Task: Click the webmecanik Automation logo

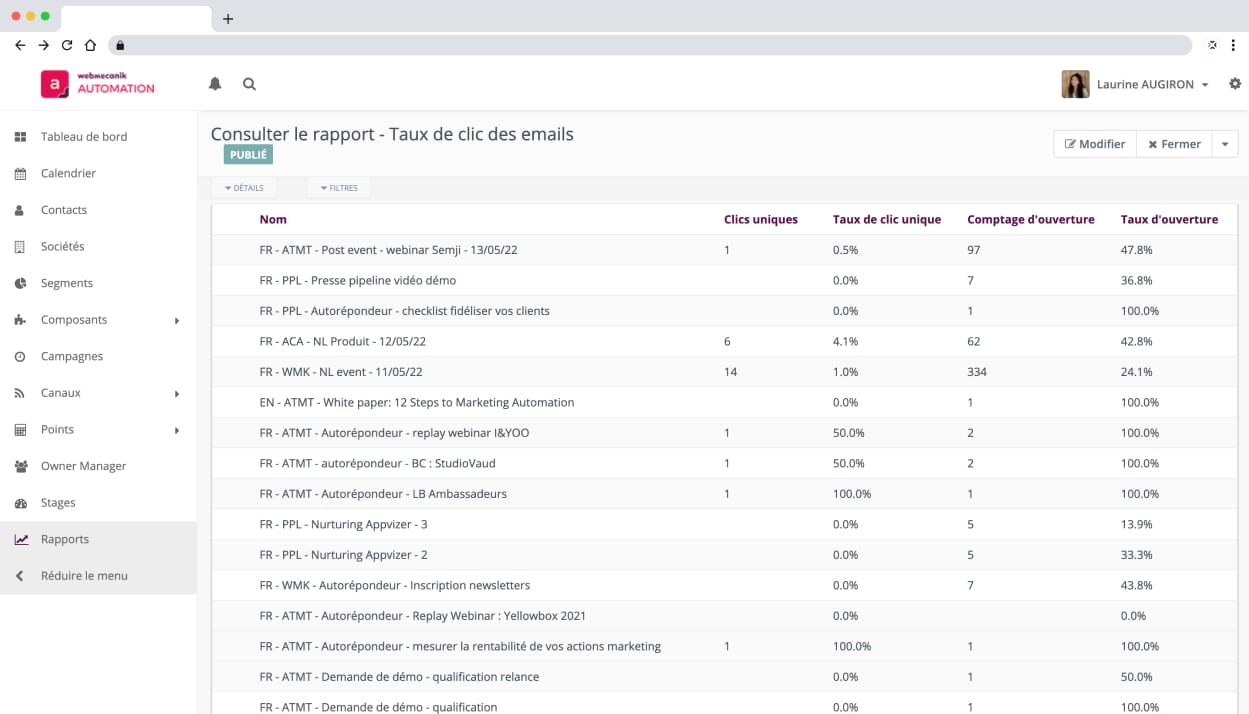Action: [x=98, y=84]
